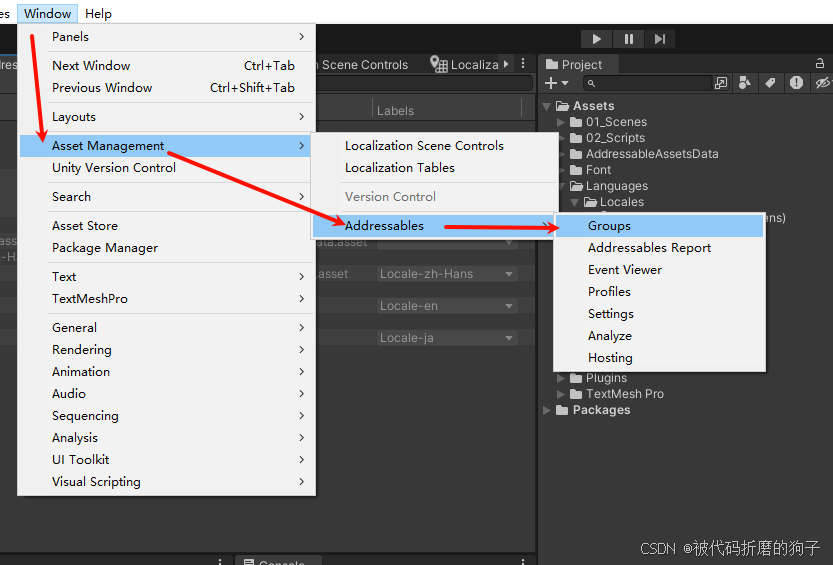The width and height of the screenshot is (833, 565).
Task: Open Asset Store from Window menu
Action: [167, 226]
